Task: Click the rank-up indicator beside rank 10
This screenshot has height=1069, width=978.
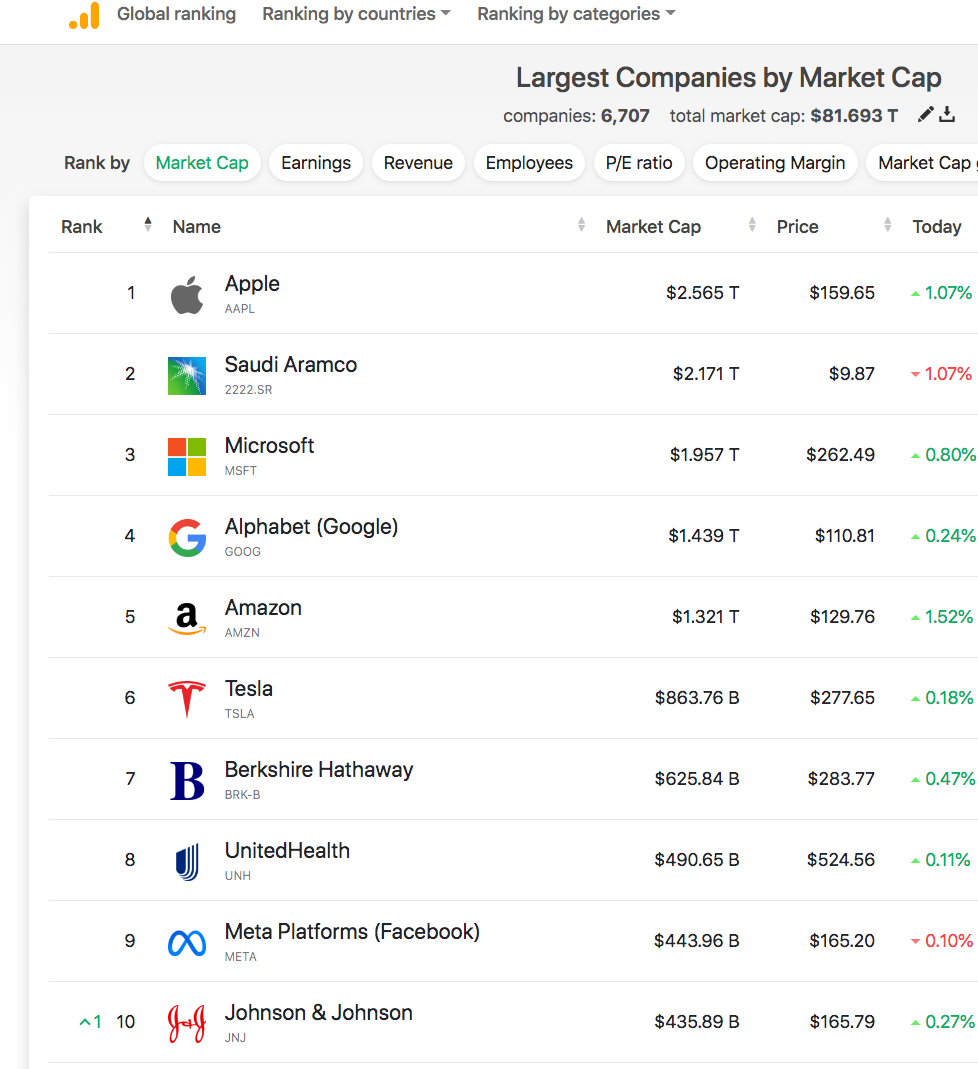Action: (x=90, y=1022)
